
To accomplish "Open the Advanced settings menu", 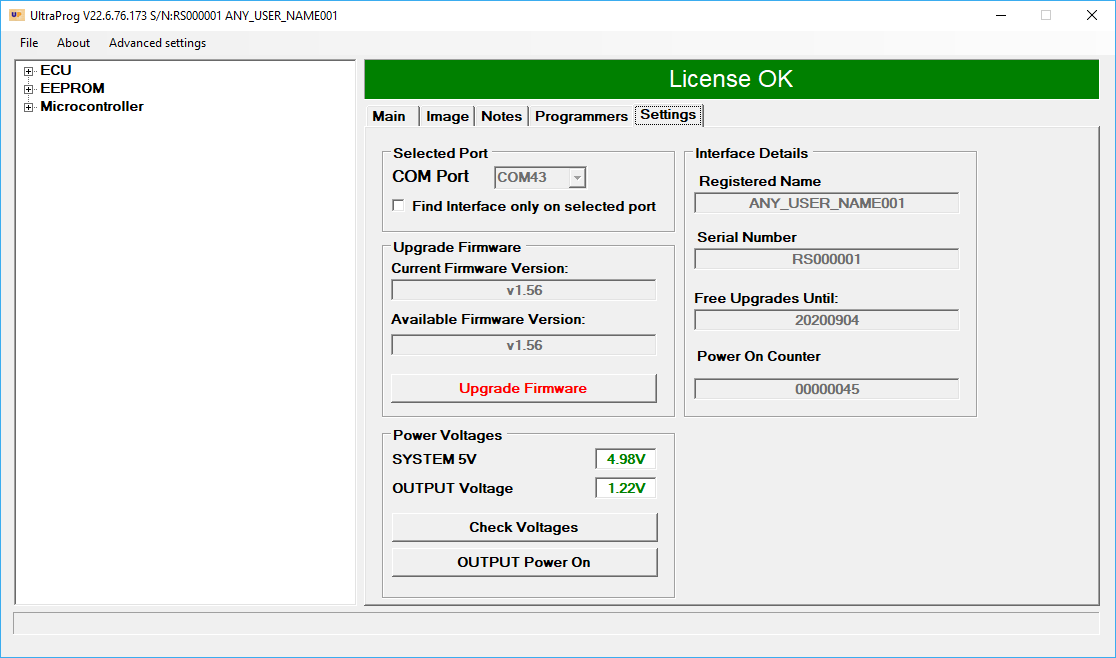I will (x=157, y=43).
